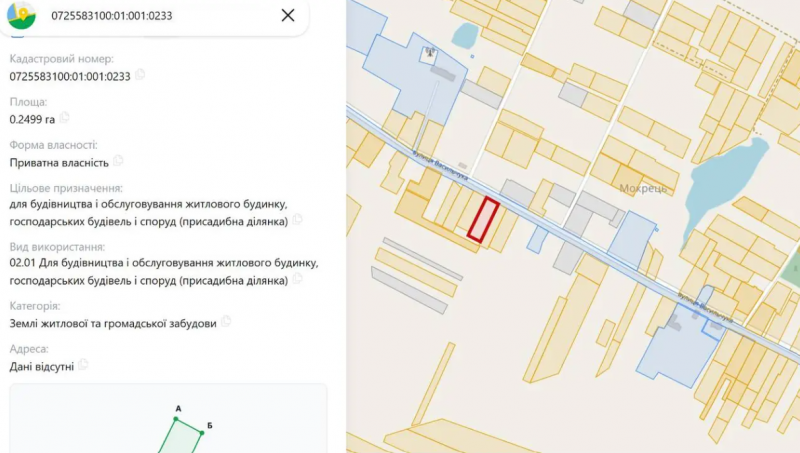
Task: Select vertex point Б in parcel diagram
Action: pyautogui.click(x=202, y=433)
